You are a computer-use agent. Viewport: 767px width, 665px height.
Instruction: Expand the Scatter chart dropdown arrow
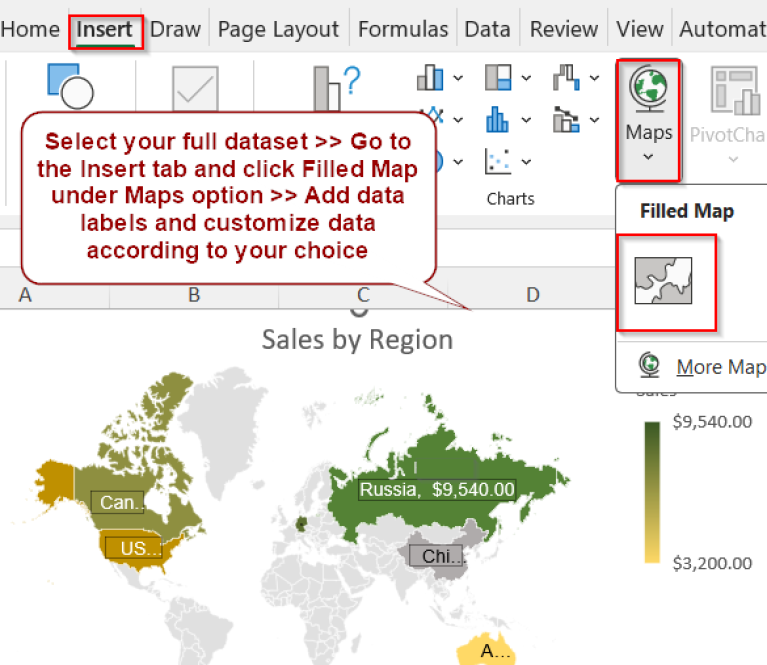click(526, 162)
